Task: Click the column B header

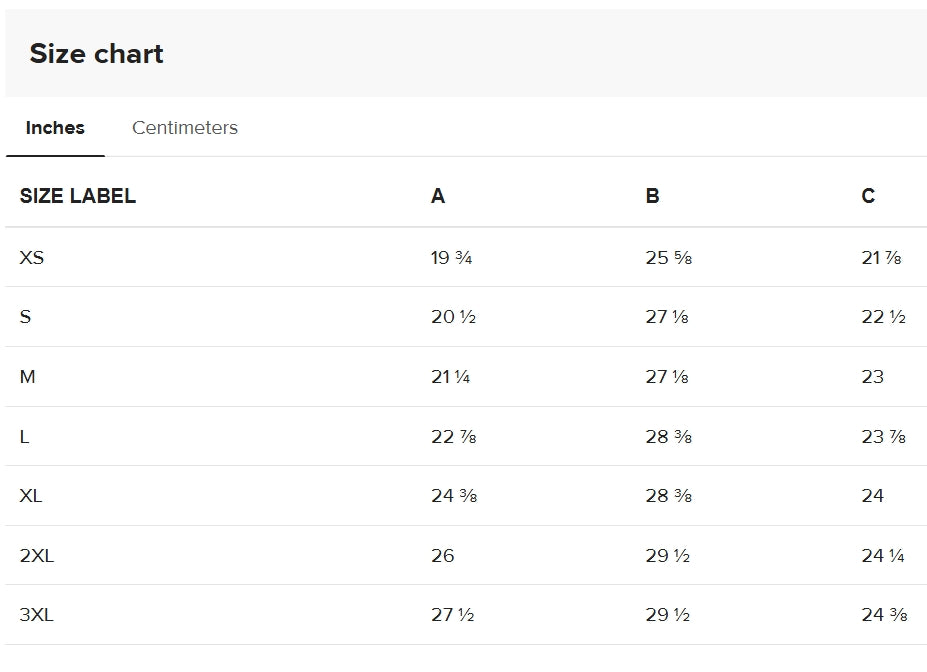Action: 654,196
